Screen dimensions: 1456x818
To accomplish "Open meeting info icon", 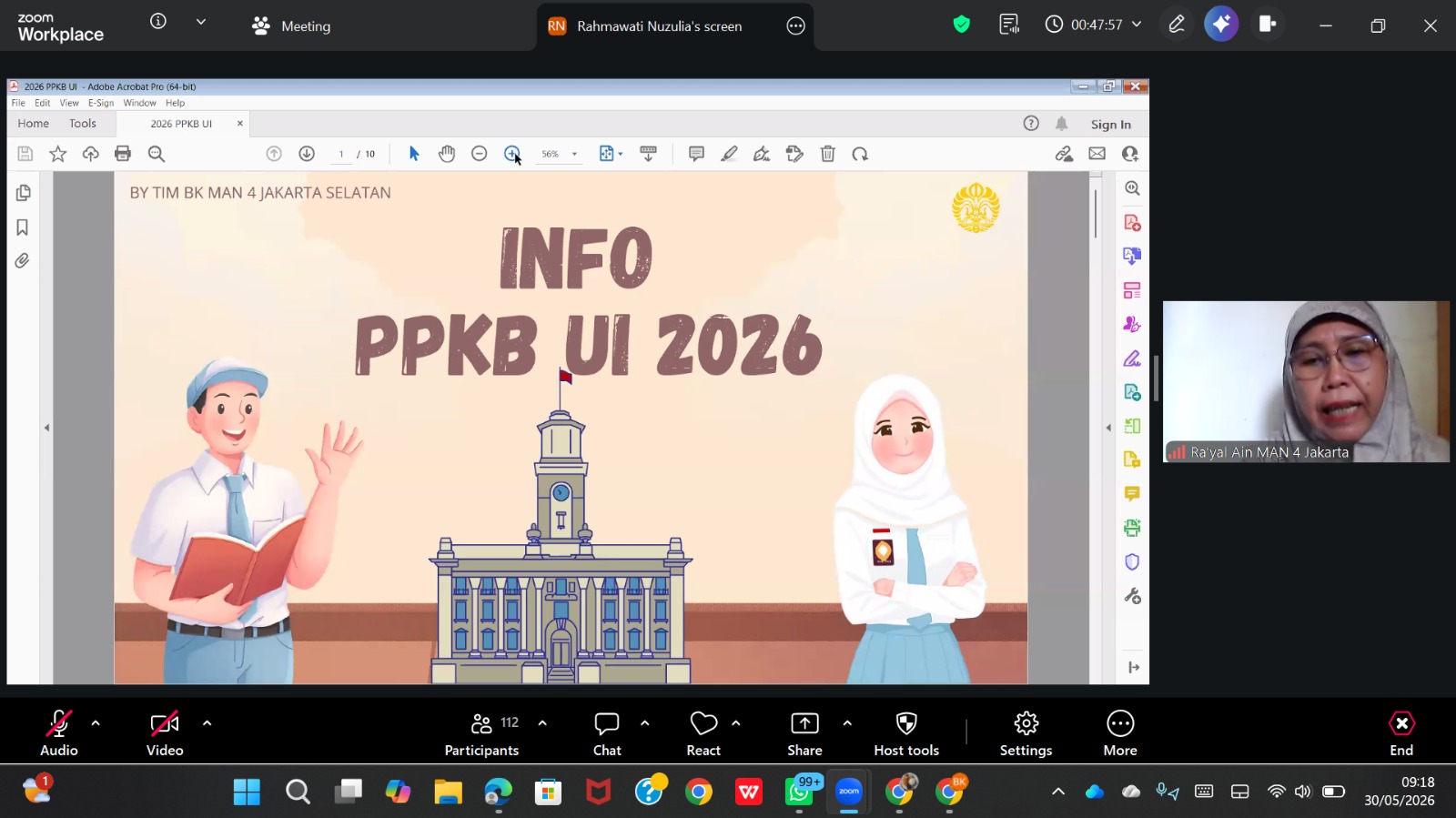I will point(158,21).
